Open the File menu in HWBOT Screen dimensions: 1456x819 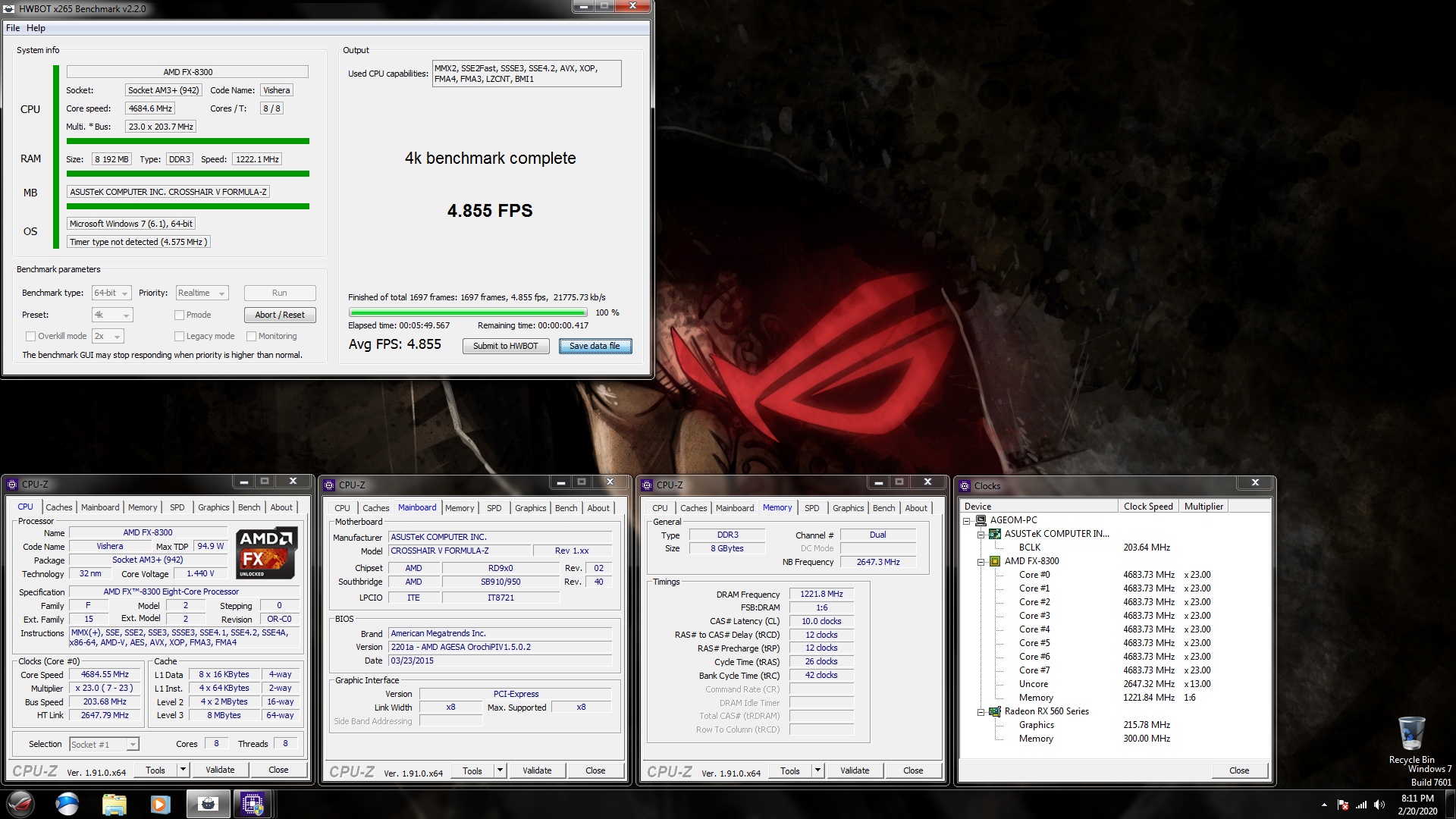(x=12, y=28)
